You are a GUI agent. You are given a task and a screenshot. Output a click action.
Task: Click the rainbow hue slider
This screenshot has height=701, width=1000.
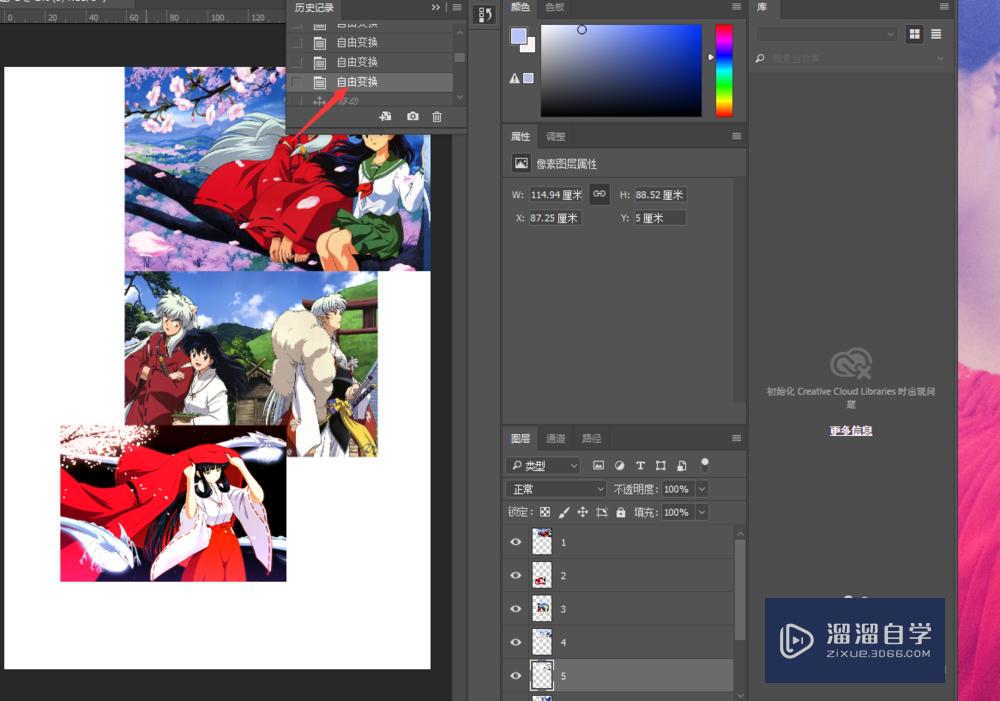[724, 71]
